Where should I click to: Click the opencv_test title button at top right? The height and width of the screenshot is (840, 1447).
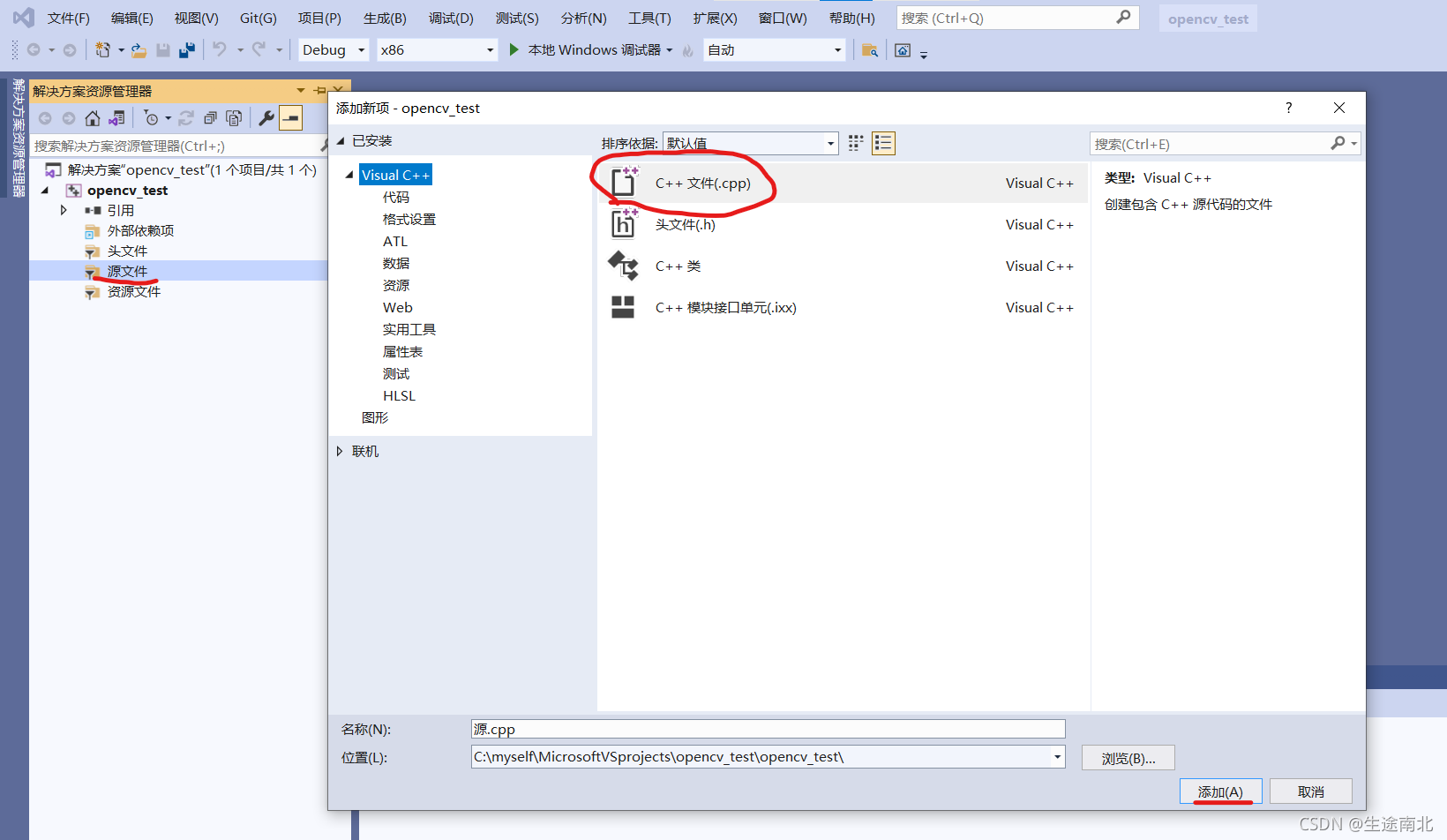[1208, 19]
